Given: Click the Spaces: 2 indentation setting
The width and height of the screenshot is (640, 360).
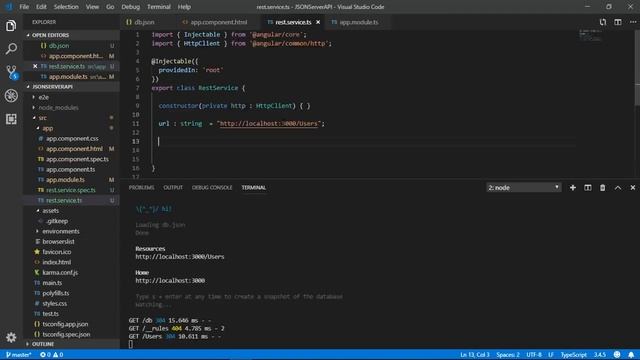Looking at the screenshot, I should click(x=508, y=354).
